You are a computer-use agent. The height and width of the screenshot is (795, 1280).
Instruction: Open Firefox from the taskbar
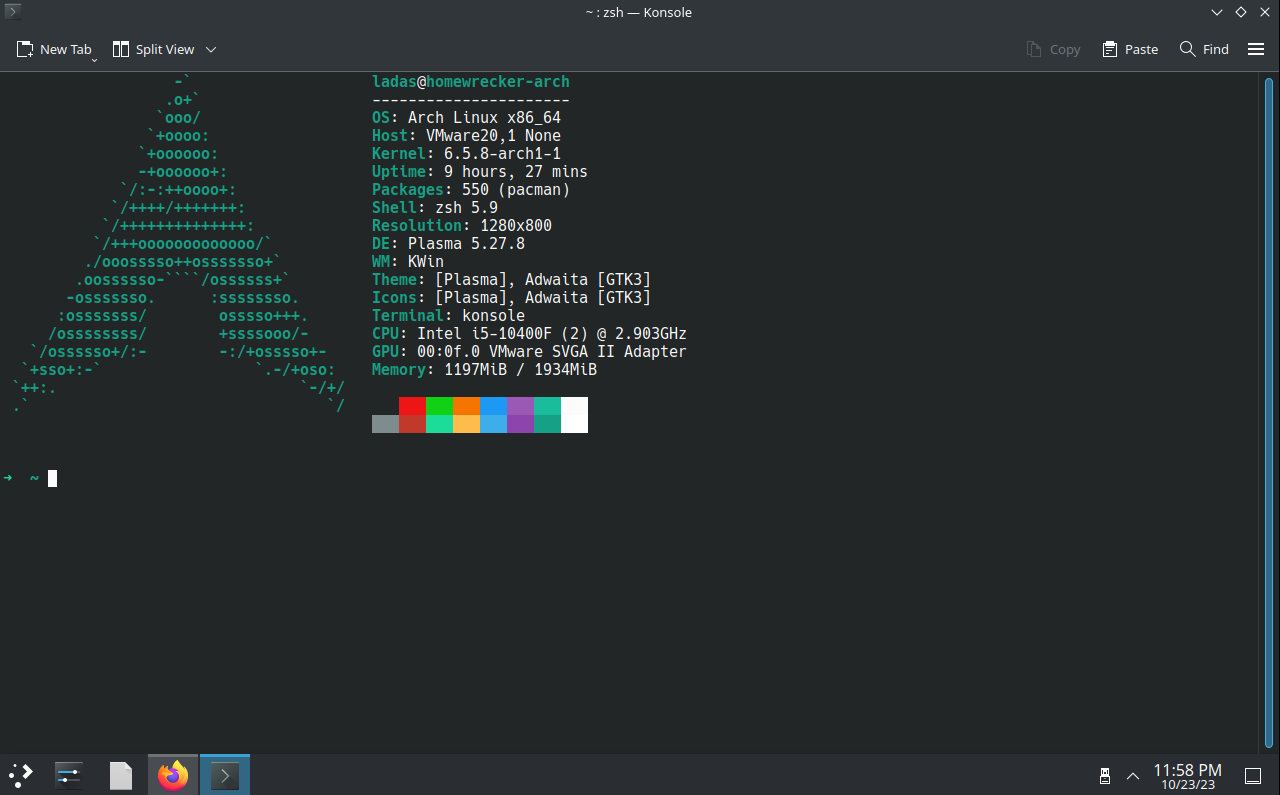(x=173, y=775)
